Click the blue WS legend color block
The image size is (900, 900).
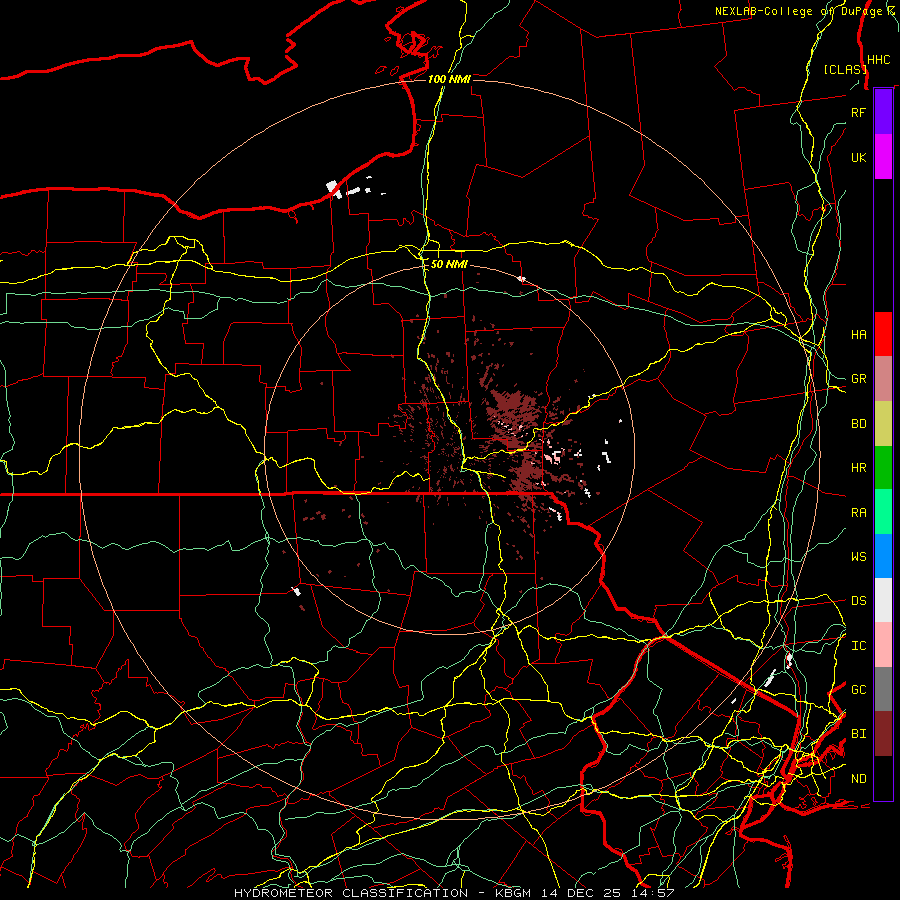tap(883, 556)
